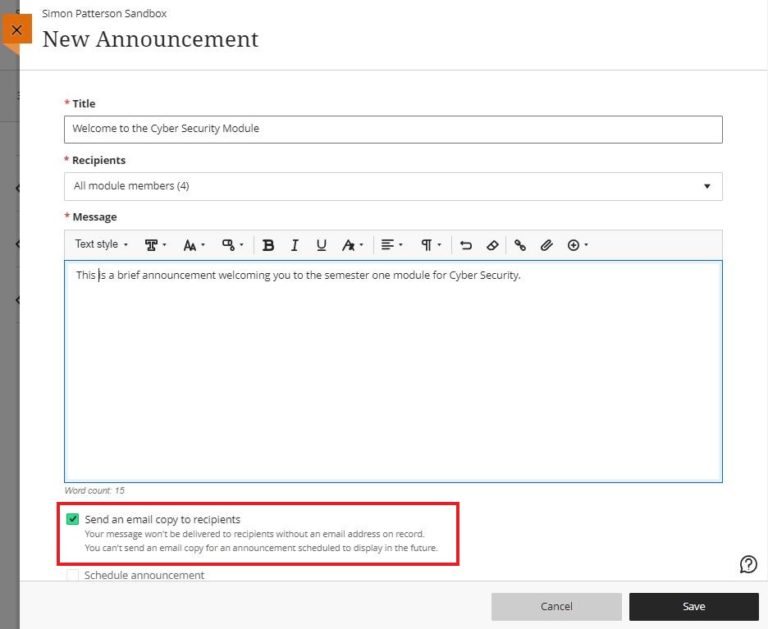This screenshot has width=768, height=629.
Task: Open the help question mark icon
Action: pyautogui.click(x=748, y=564)
